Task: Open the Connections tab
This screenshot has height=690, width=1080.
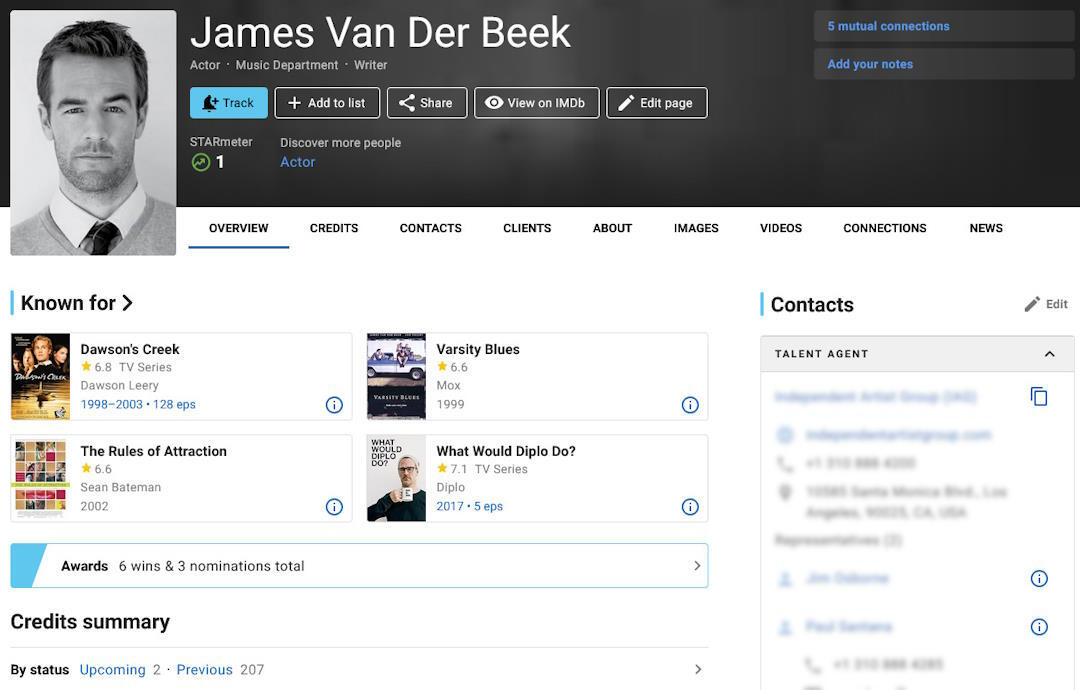Action: (884, 228)
